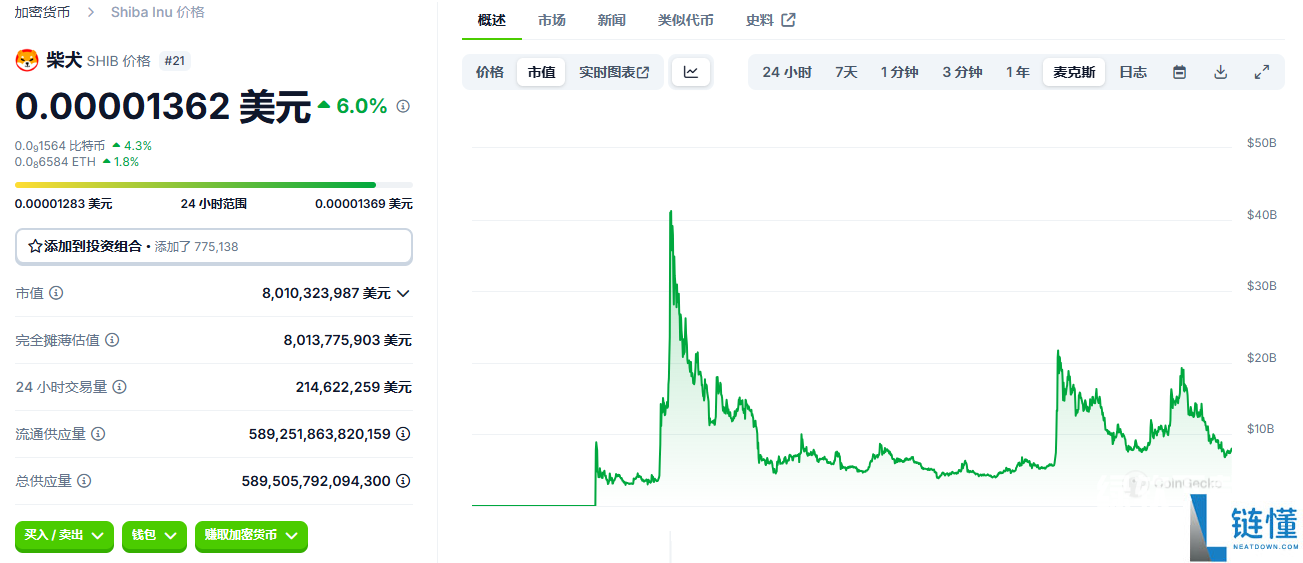The height and width of the screenshot is (563, 1303).
Task: Select the 24 小时 time range
Action: click(787, 72)
